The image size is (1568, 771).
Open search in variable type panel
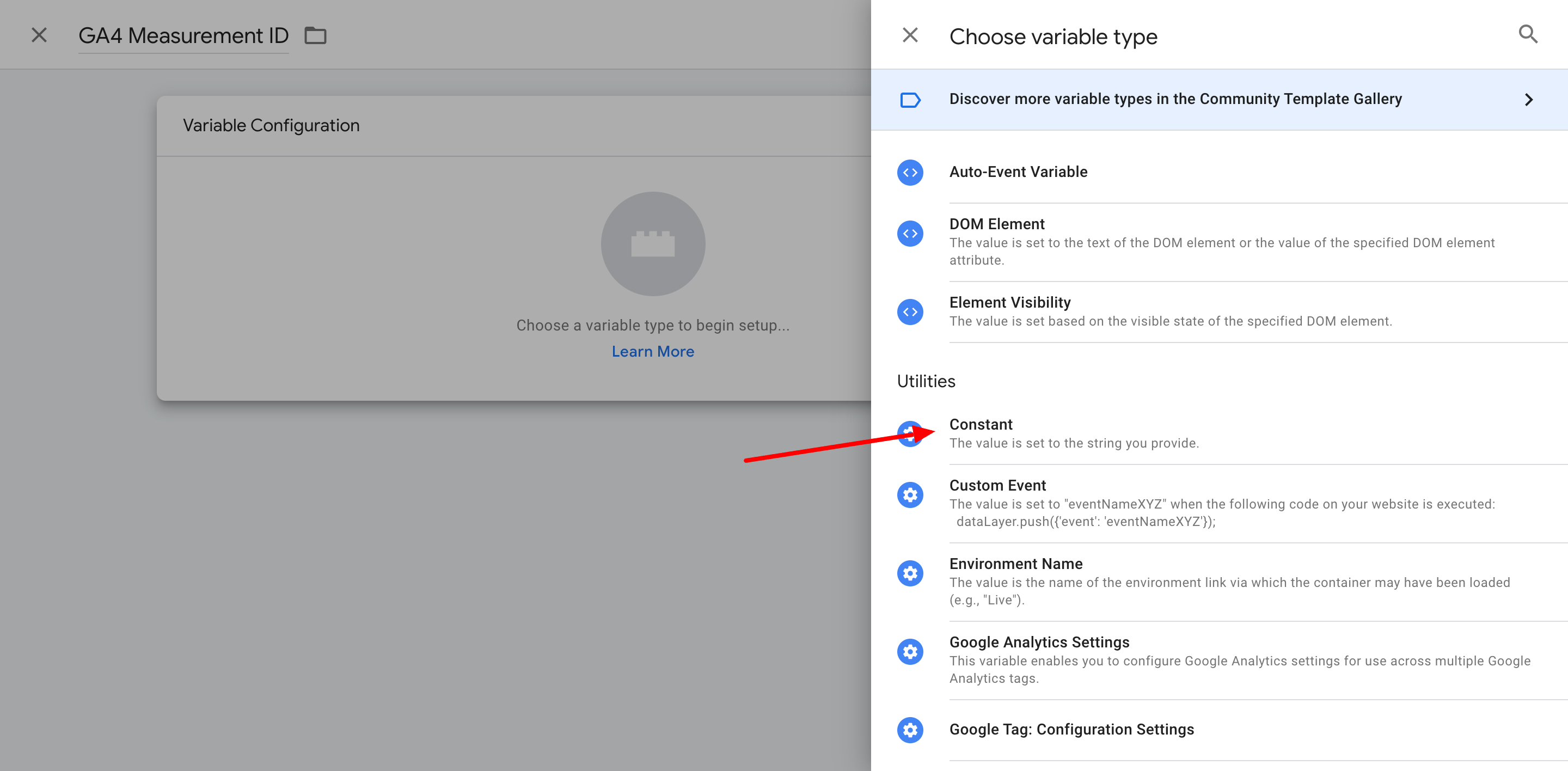[x=1528, y=34]
